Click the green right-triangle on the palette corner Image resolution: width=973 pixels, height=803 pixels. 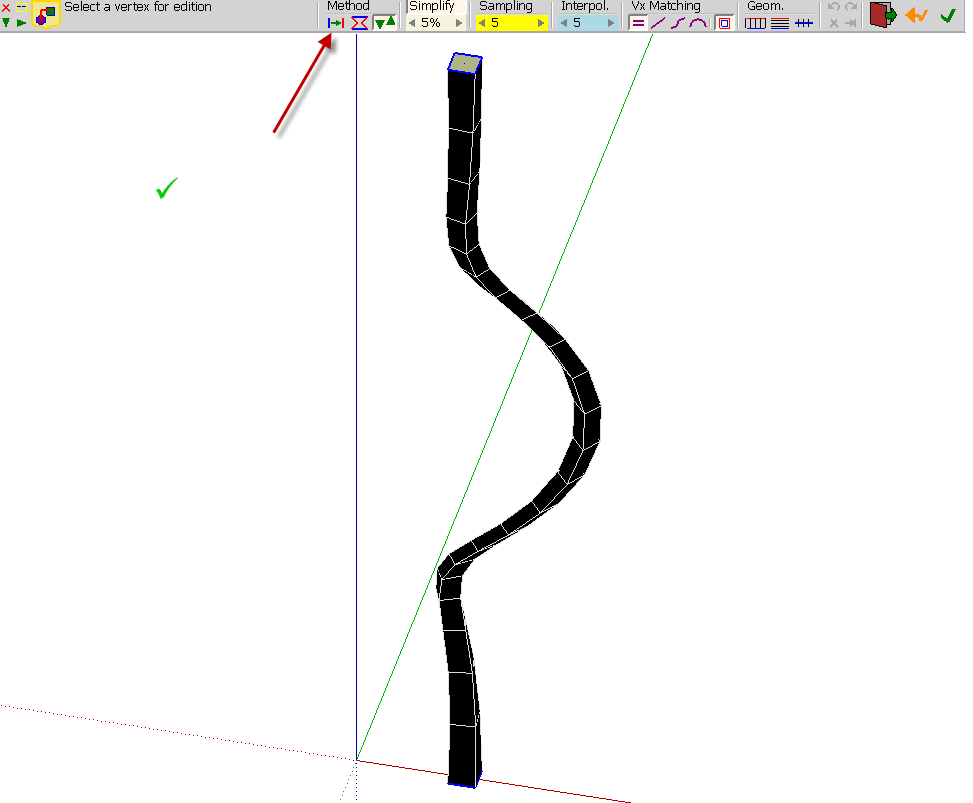pyautogui.click(x=21, y=22)
